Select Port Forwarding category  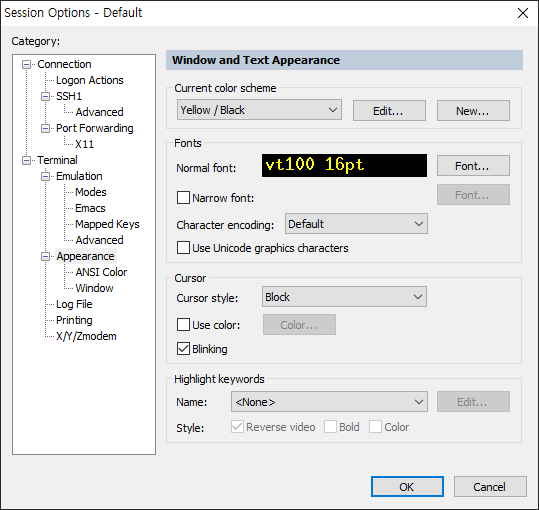[95, 128]
